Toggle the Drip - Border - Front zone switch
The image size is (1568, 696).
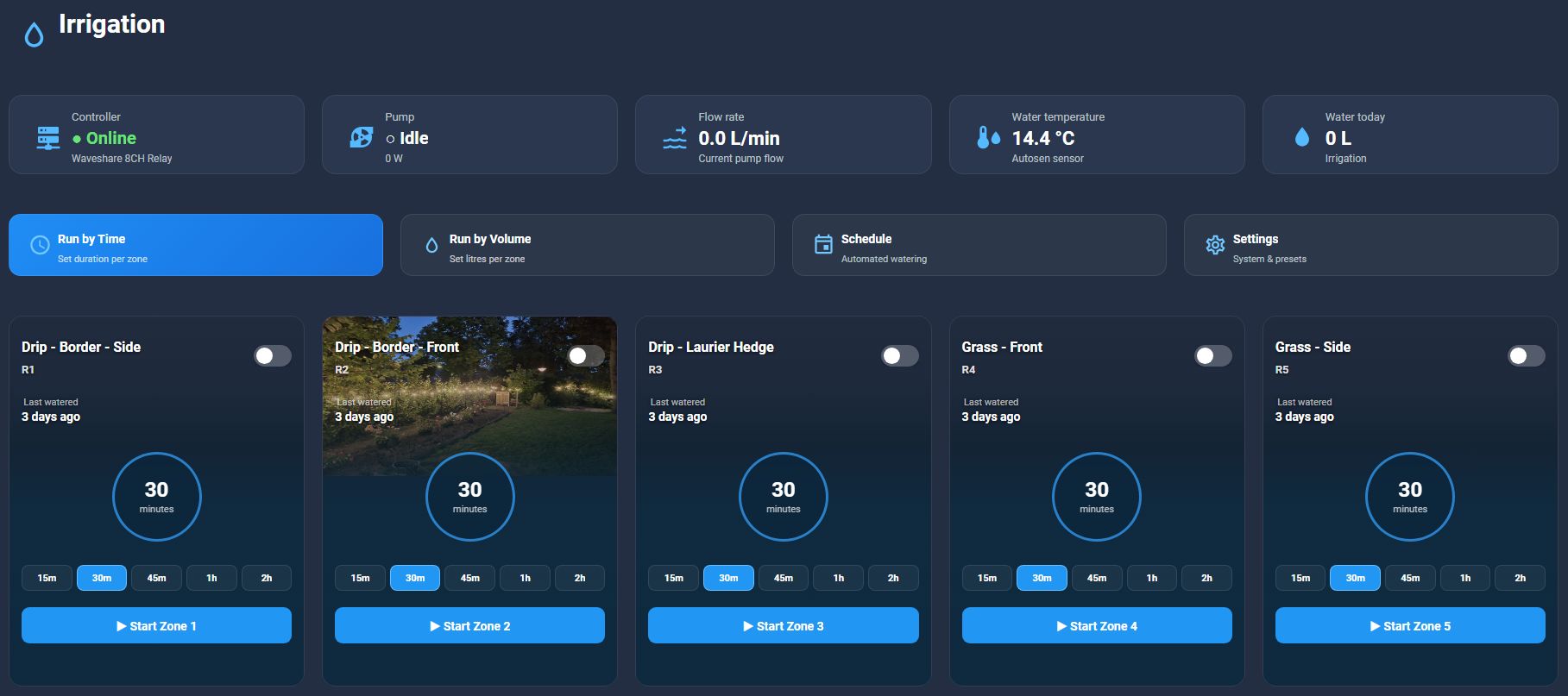(586, 355)
